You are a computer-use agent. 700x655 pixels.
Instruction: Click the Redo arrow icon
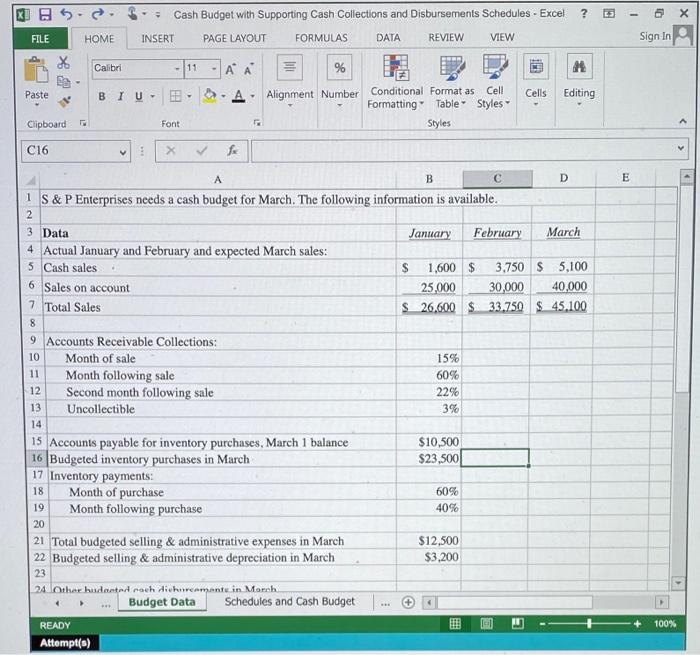(98, 14)
